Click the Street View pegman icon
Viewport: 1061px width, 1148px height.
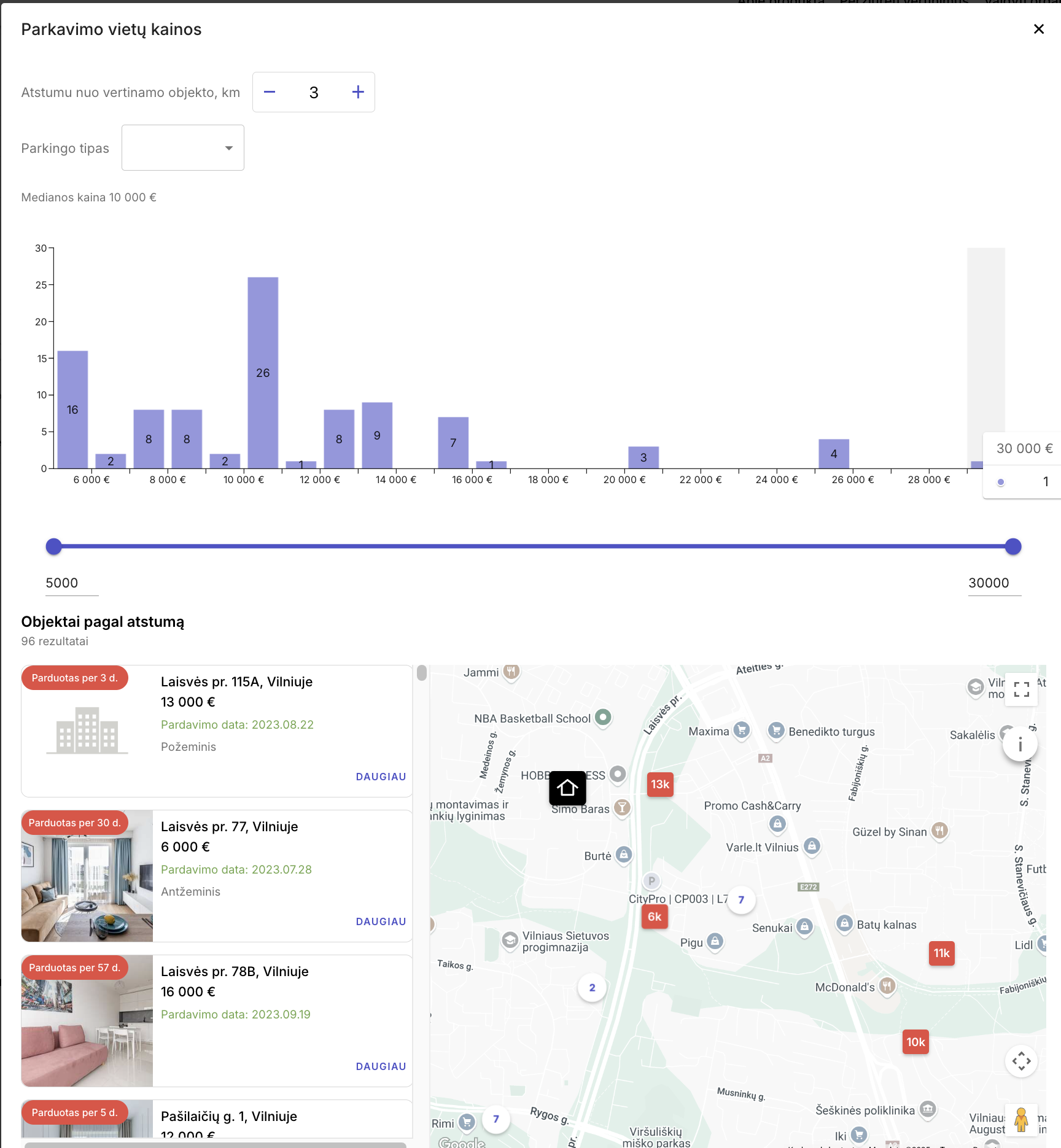(1021, 1120)
